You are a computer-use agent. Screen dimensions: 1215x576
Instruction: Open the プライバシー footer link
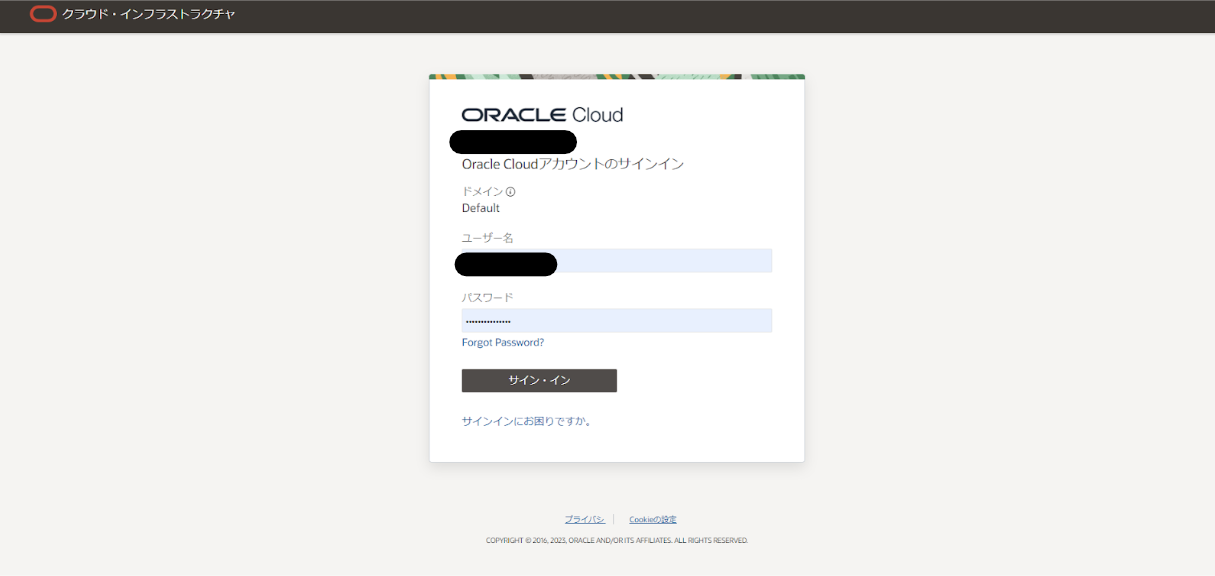pyautogui.click(x=585, y=520)
